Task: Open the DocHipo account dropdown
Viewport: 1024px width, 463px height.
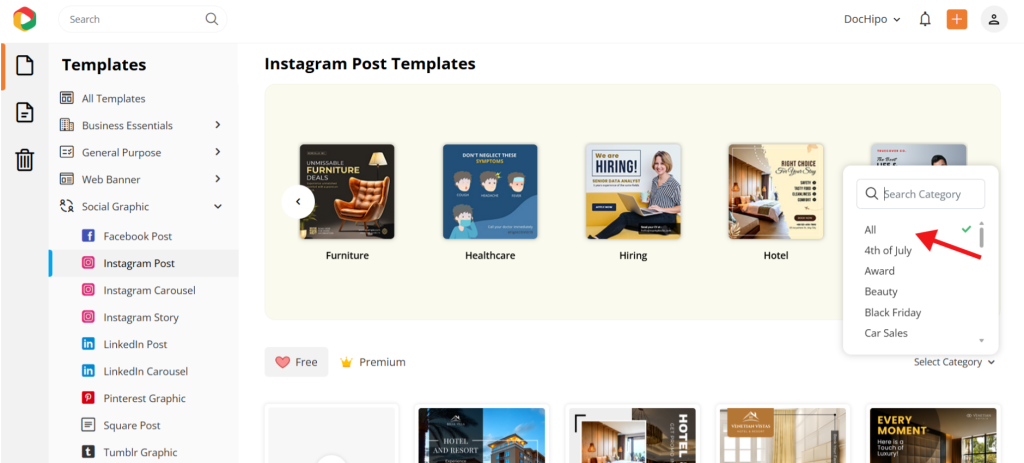Action: (872, 19)
